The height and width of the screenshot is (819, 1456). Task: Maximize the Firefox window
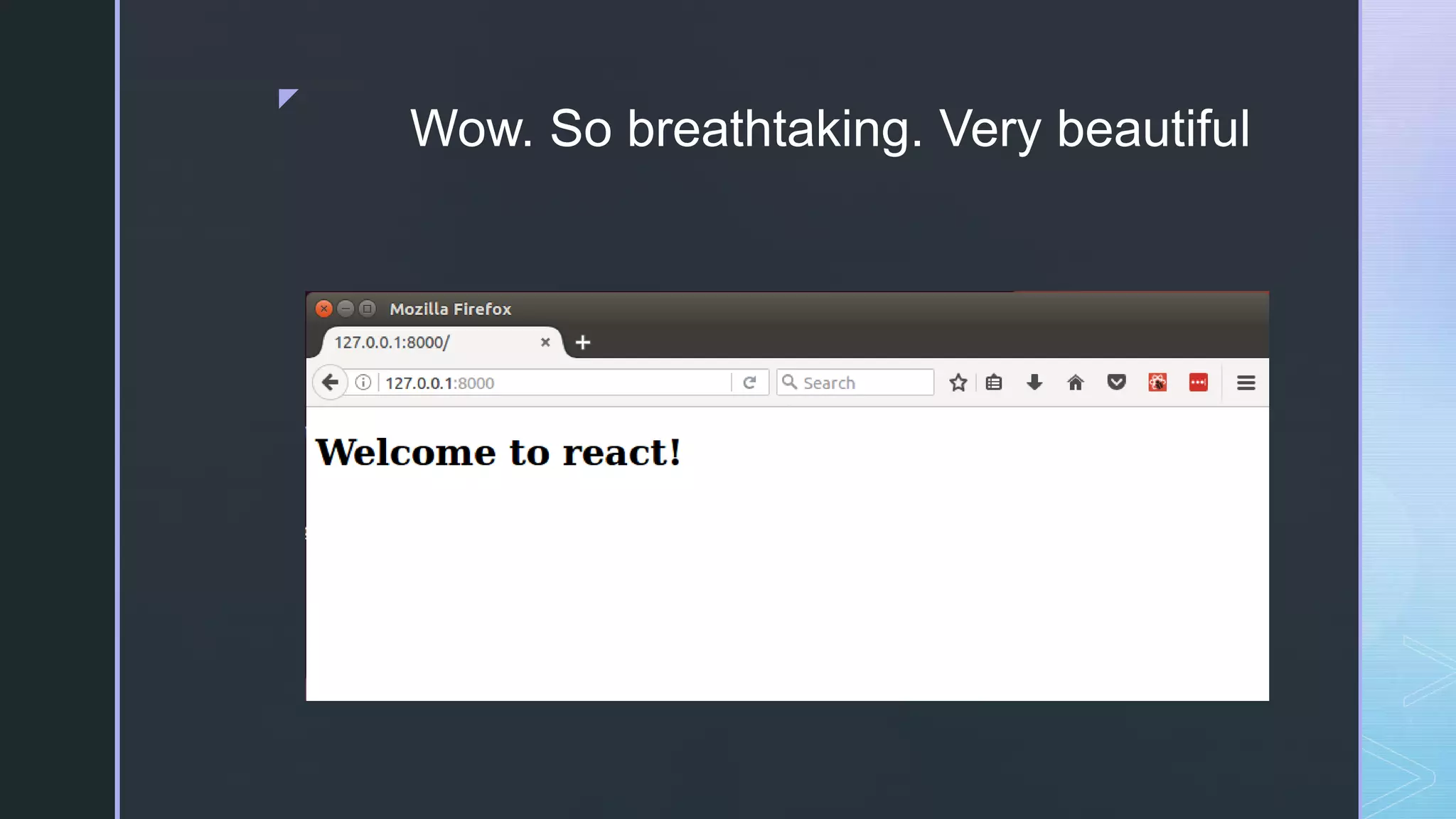pos(367,309)
